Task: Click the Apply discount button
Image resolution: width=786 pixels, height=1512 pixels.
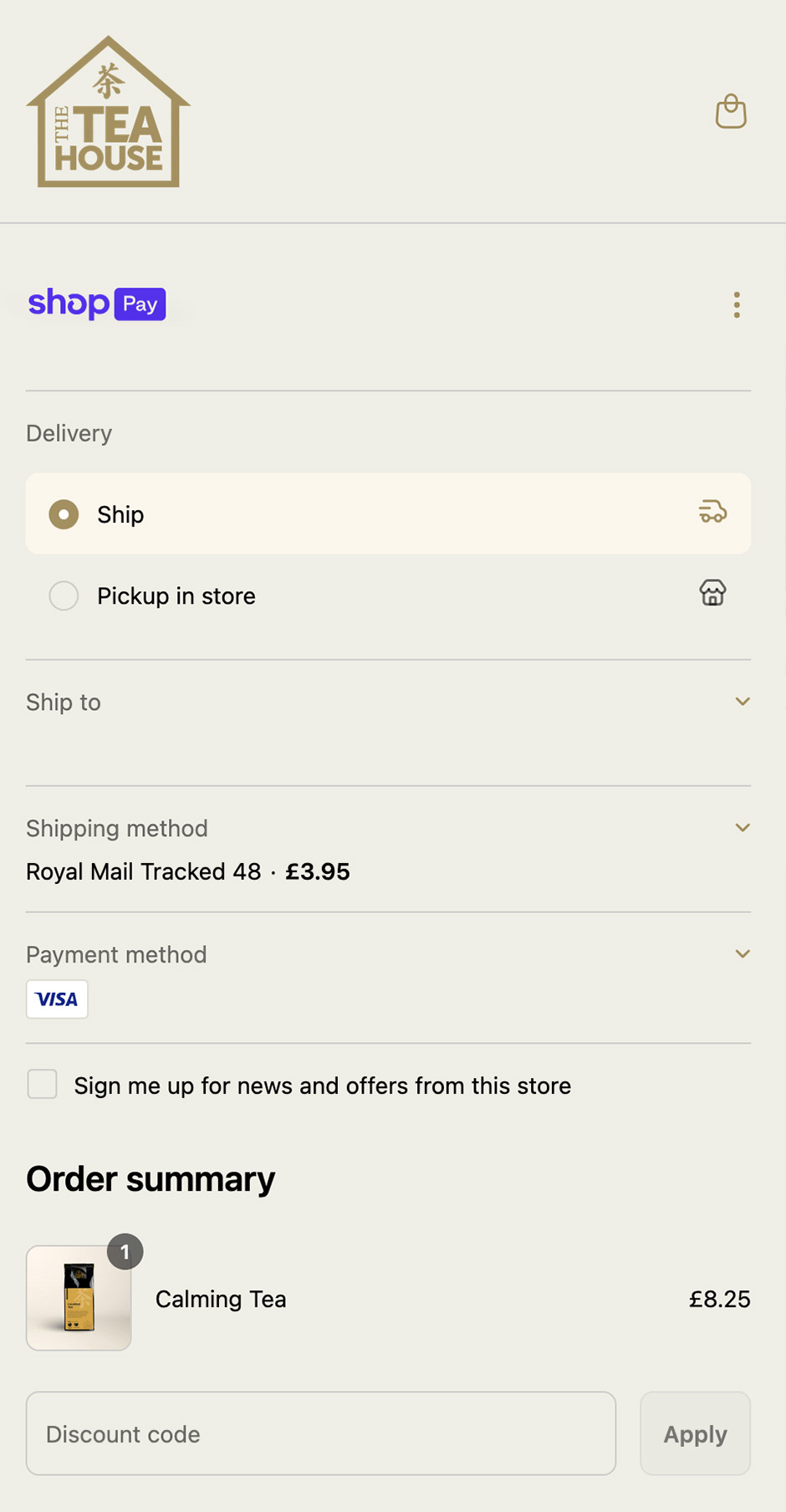Action: pos(695,1433)
